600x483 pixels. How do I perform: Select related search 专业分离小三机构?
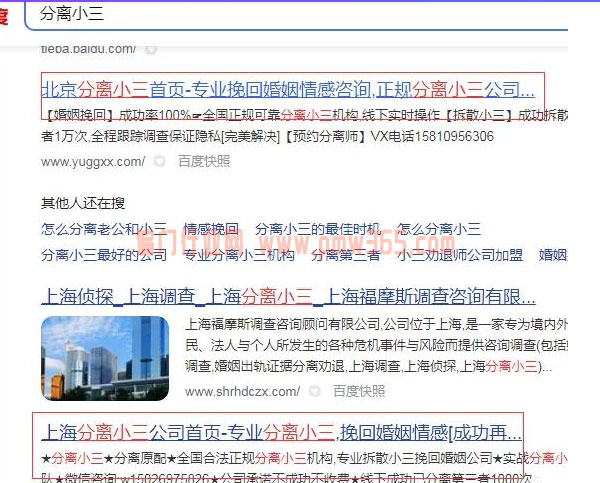click(239, 255)
